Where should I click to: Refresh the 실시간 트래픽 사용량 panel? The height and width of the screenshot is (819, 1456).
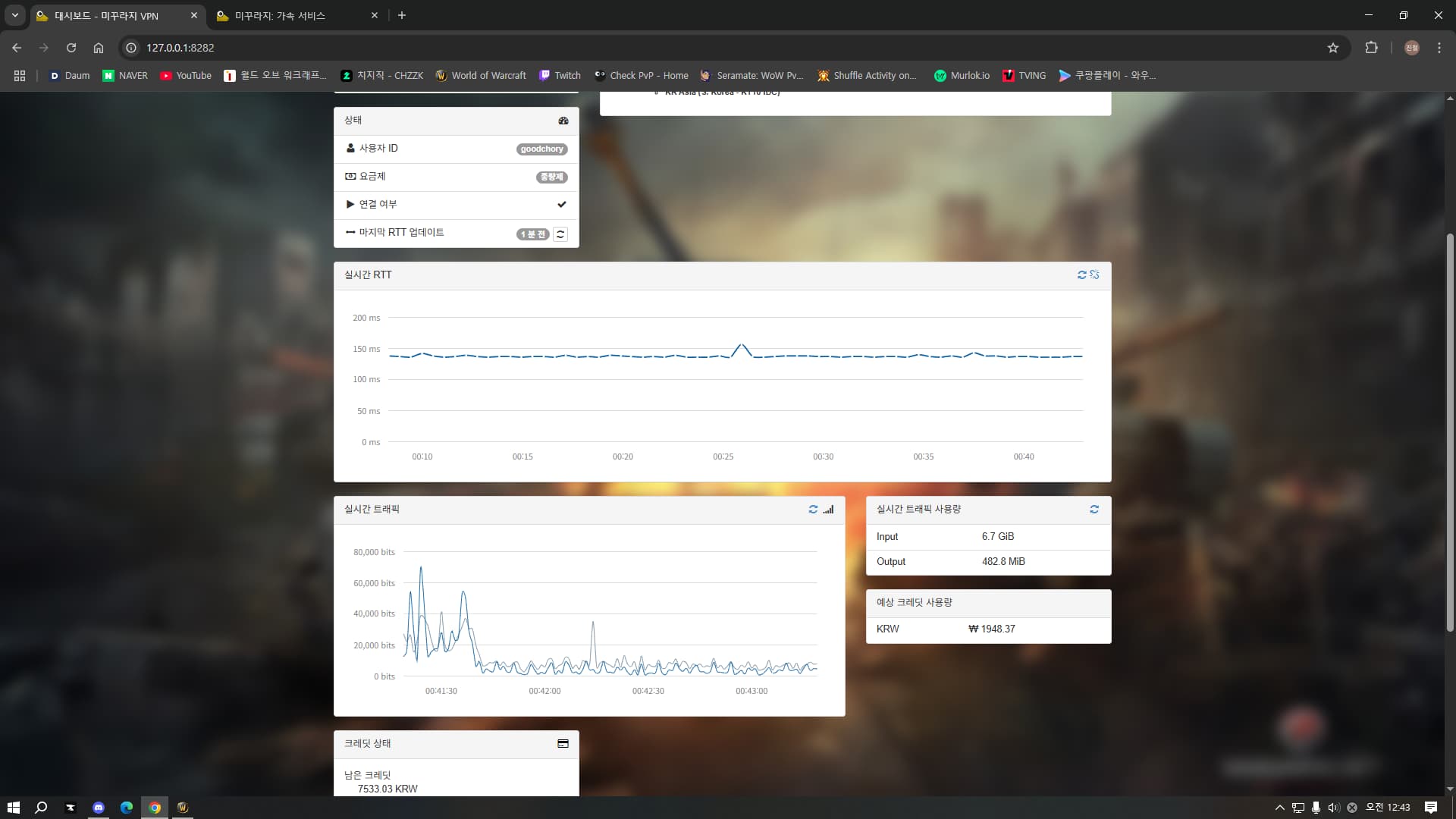coord(1094,510)
